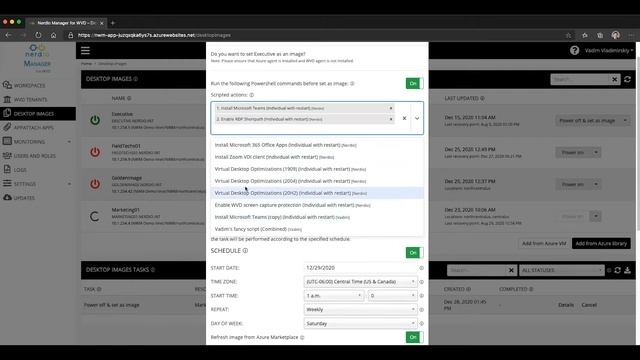Open the Start Time hour dropdown
The height and width of the screenshot is (360, 640).
click(333, 296)
